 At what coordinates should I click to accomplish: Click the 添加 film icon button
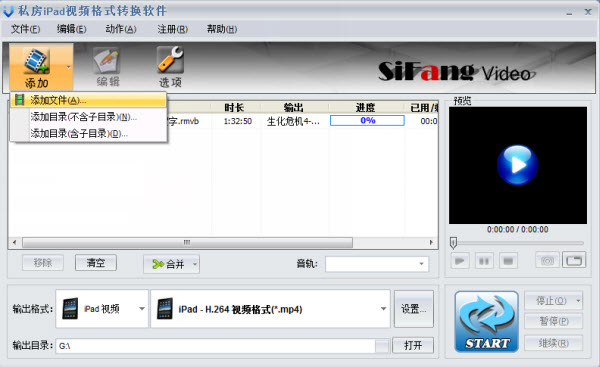pyautogui.click(x=37, y=67)
